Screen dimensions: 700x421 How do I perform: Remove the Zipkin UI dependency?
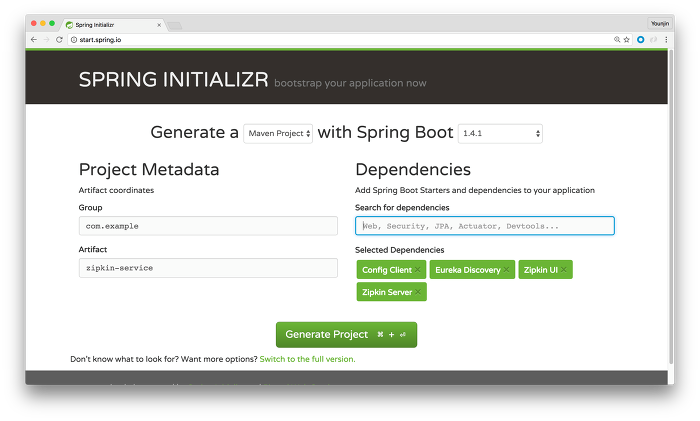[x=564, y=270]
